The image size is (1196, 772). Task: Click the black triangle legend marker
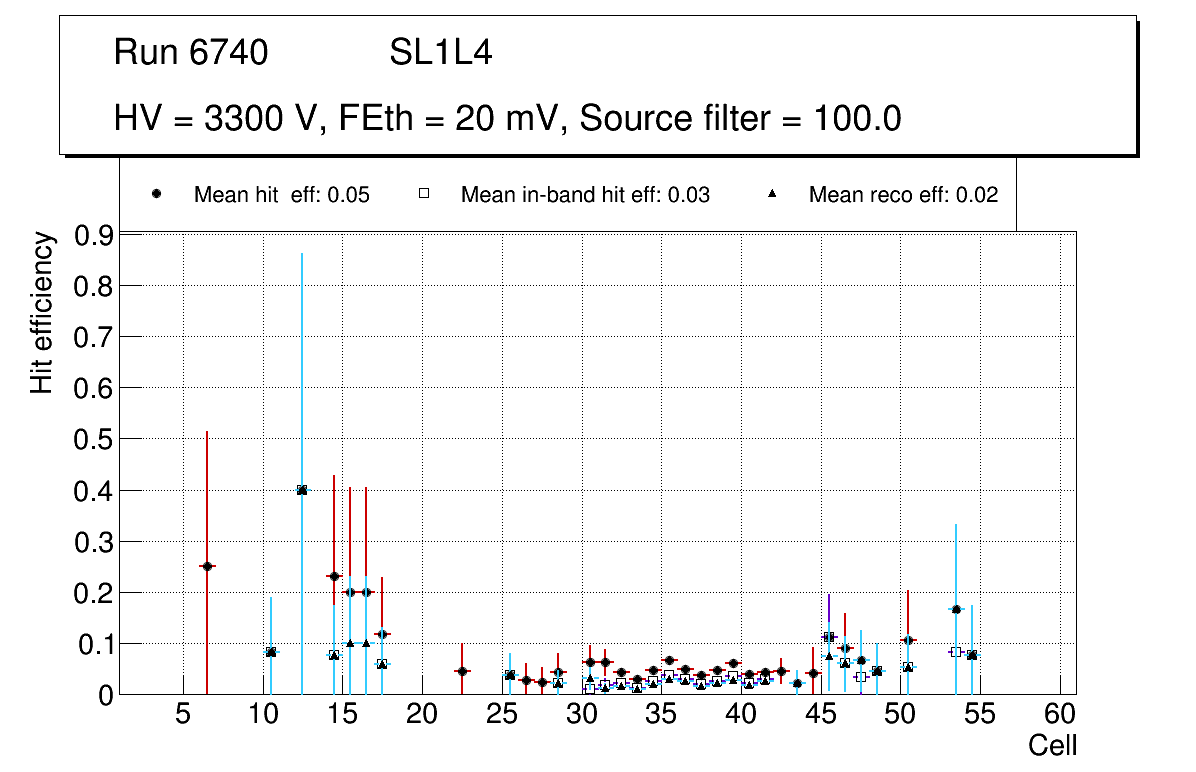pyautogui.click(x=773, y=194)
